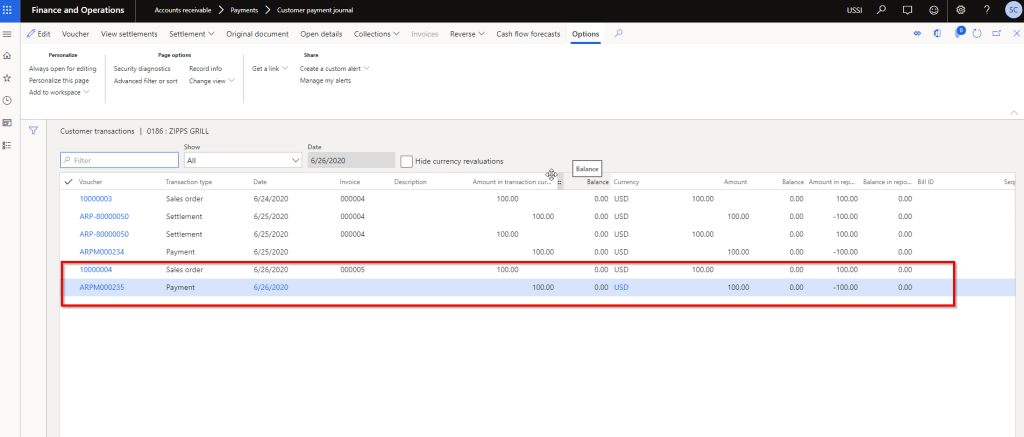Click the Home icon in left sidebar
The image size is (1024, 437).
pyautogui.click(x=7, y=56)
